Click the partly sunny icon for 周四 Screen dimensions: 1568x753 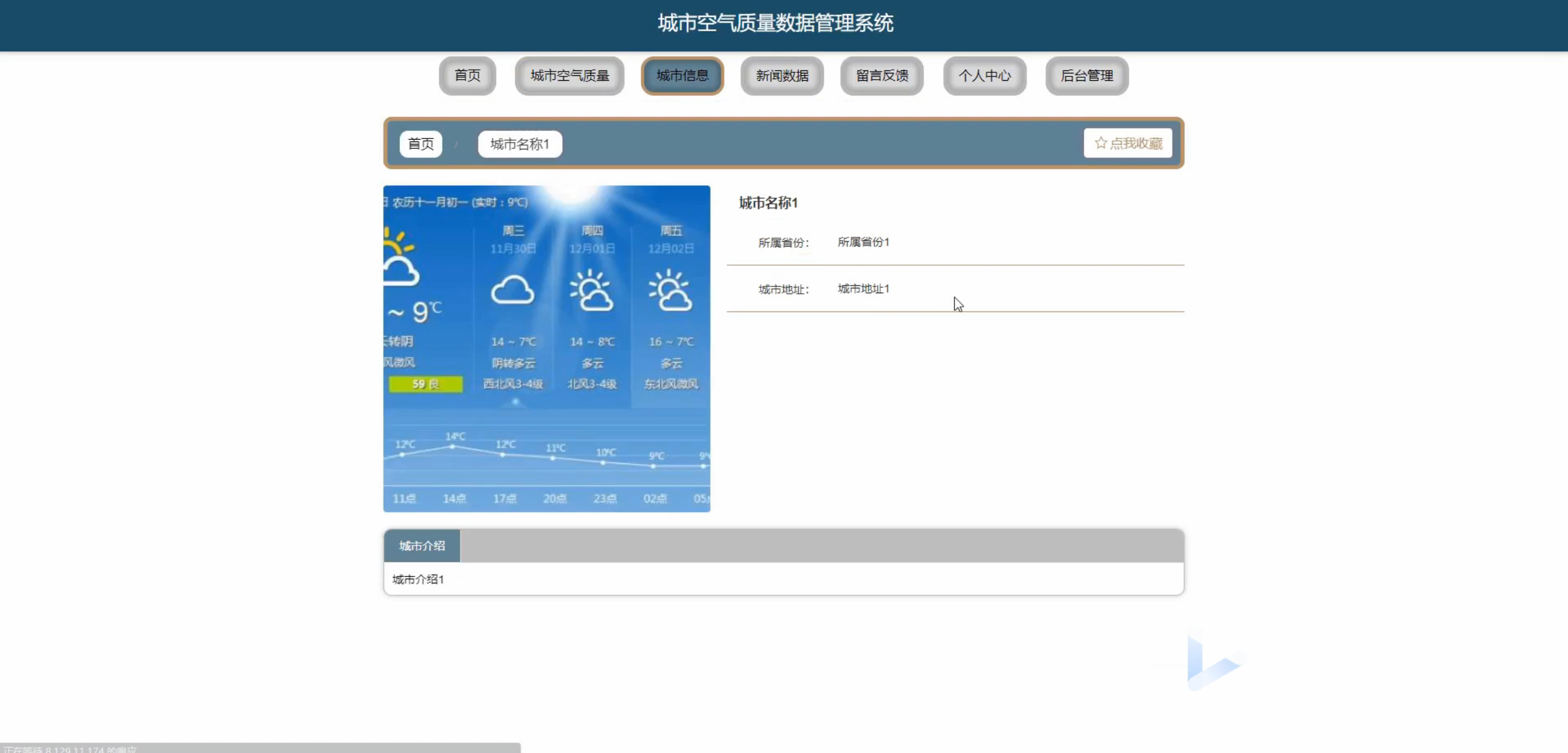click(x=592, y=290)
